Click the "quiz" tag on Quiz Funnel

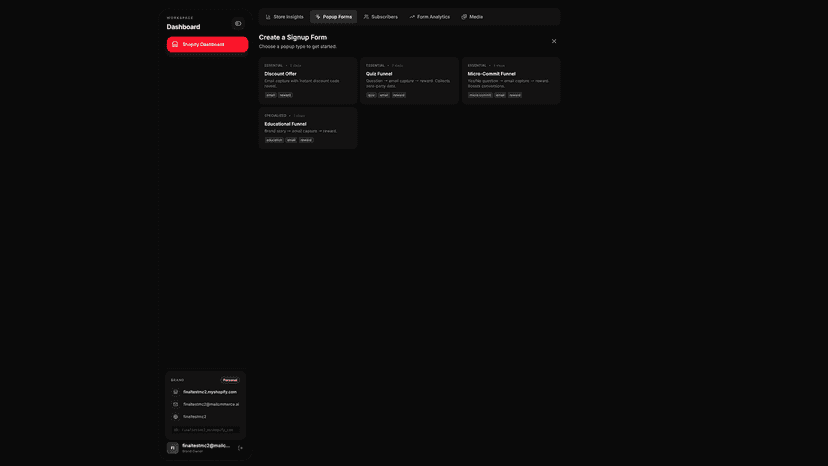point(371,95)
